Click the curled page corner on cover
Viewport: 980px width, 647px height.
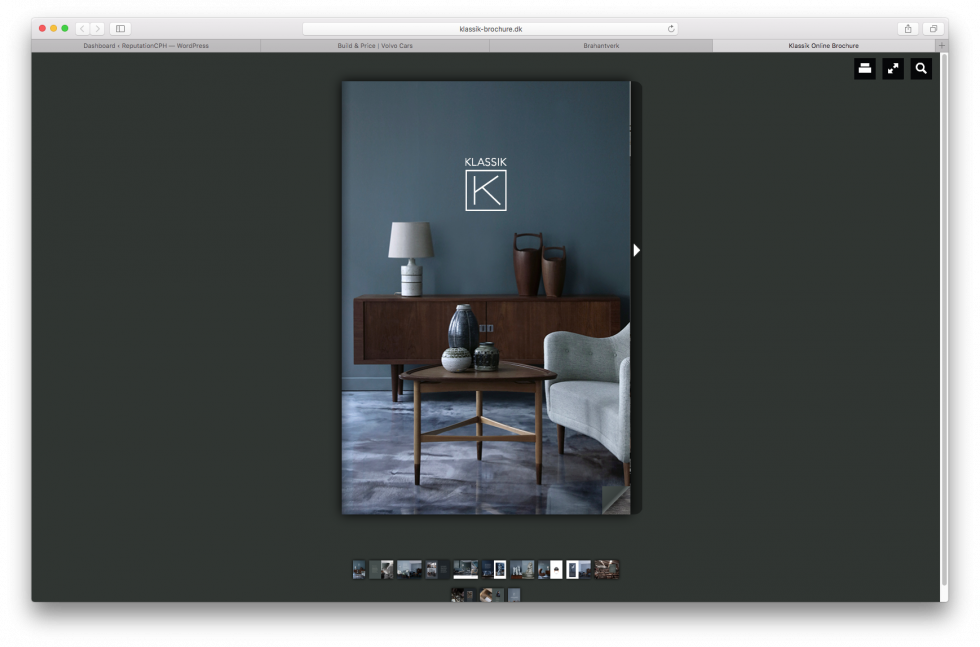tap(616, 500)
